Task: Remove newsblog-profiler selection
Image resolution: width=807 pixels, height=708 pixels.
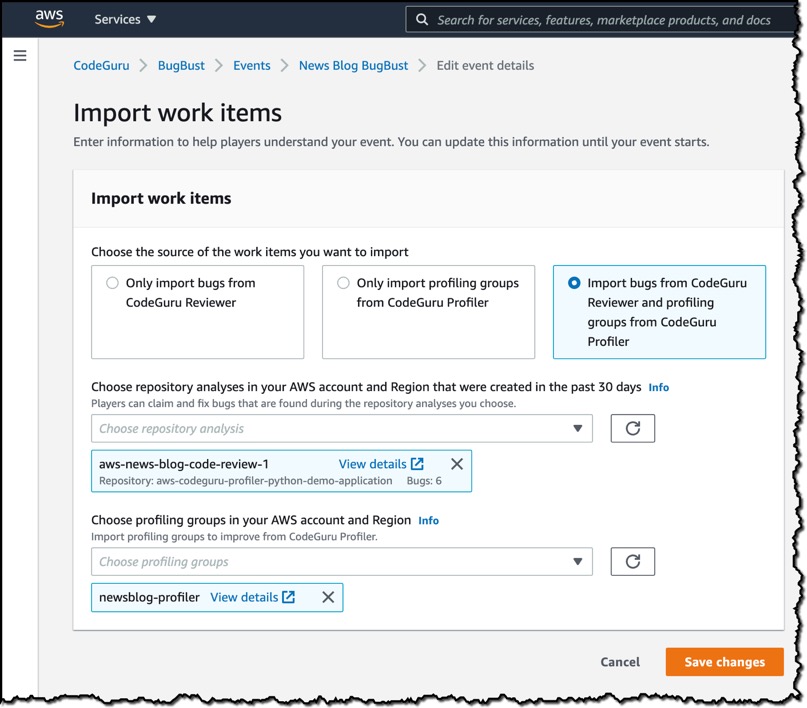Action: [328, 597]
